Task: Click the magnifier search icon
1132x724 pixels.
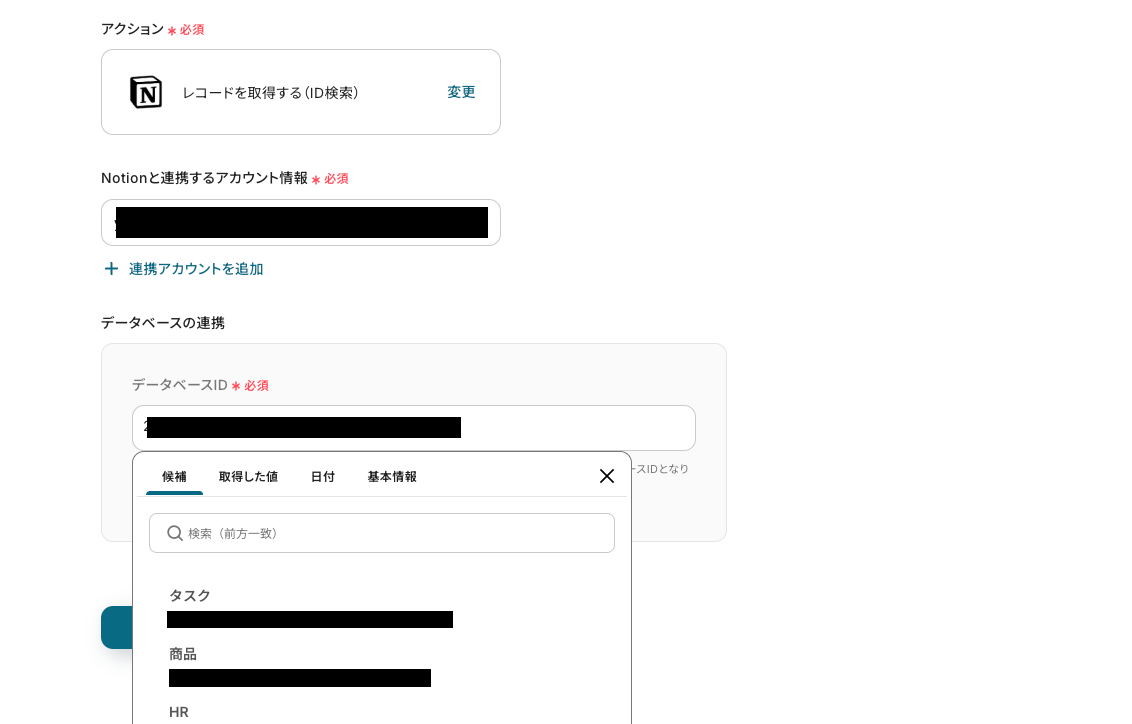Action: pyautogui.click(x=175, y=533)
